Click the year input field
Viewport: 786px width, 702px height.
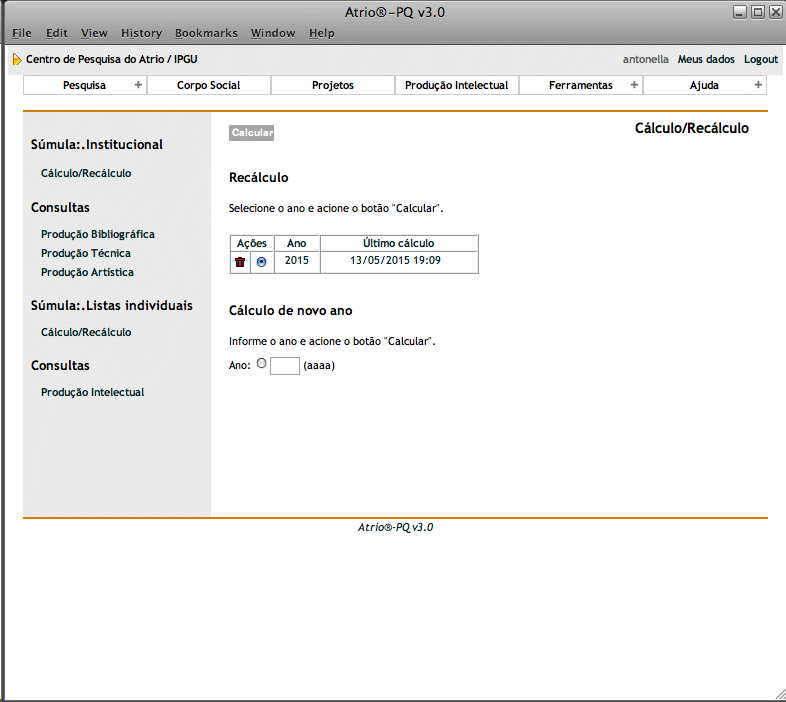(285, 366)
